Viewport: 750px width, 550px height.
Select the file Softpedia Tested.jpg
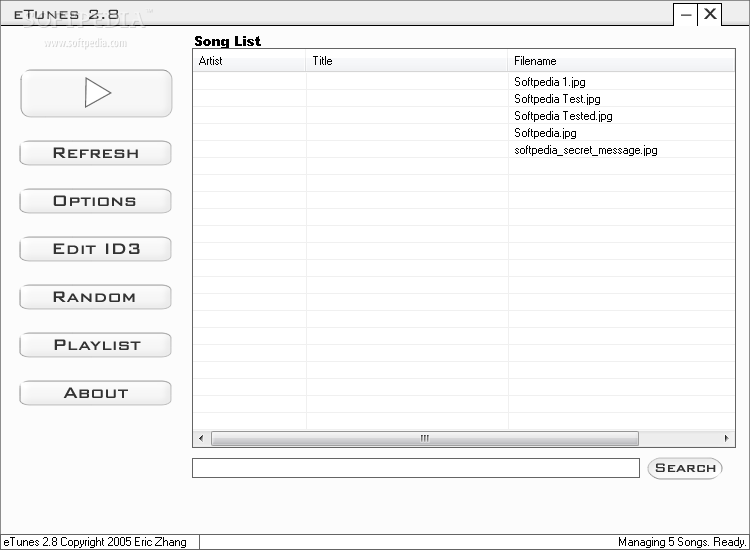pyautogui.click(x=563, y=116)
